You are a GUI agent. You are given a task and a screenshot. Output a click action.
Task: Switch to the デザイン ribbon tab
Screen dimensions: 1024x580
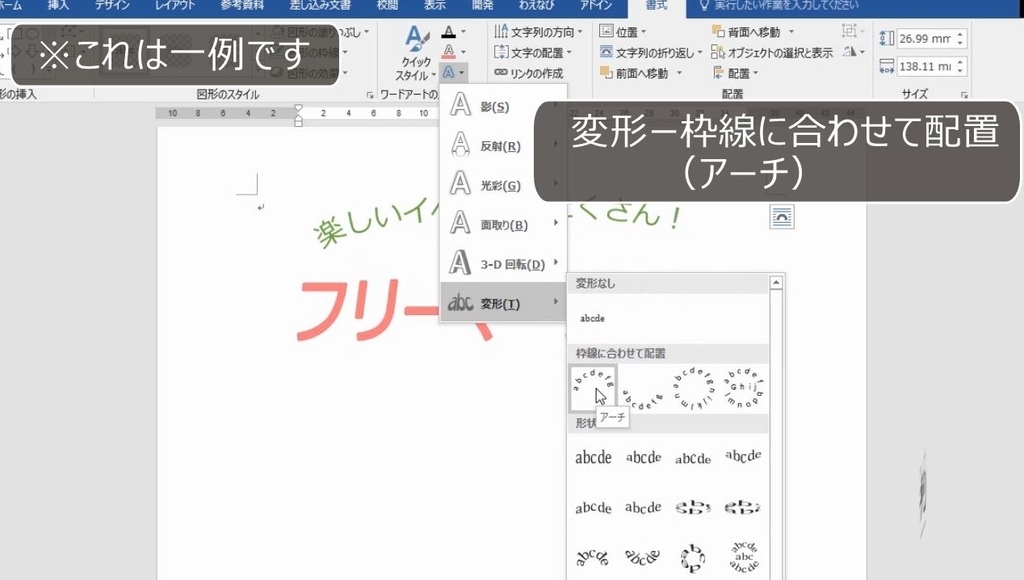tap(112, 5)
